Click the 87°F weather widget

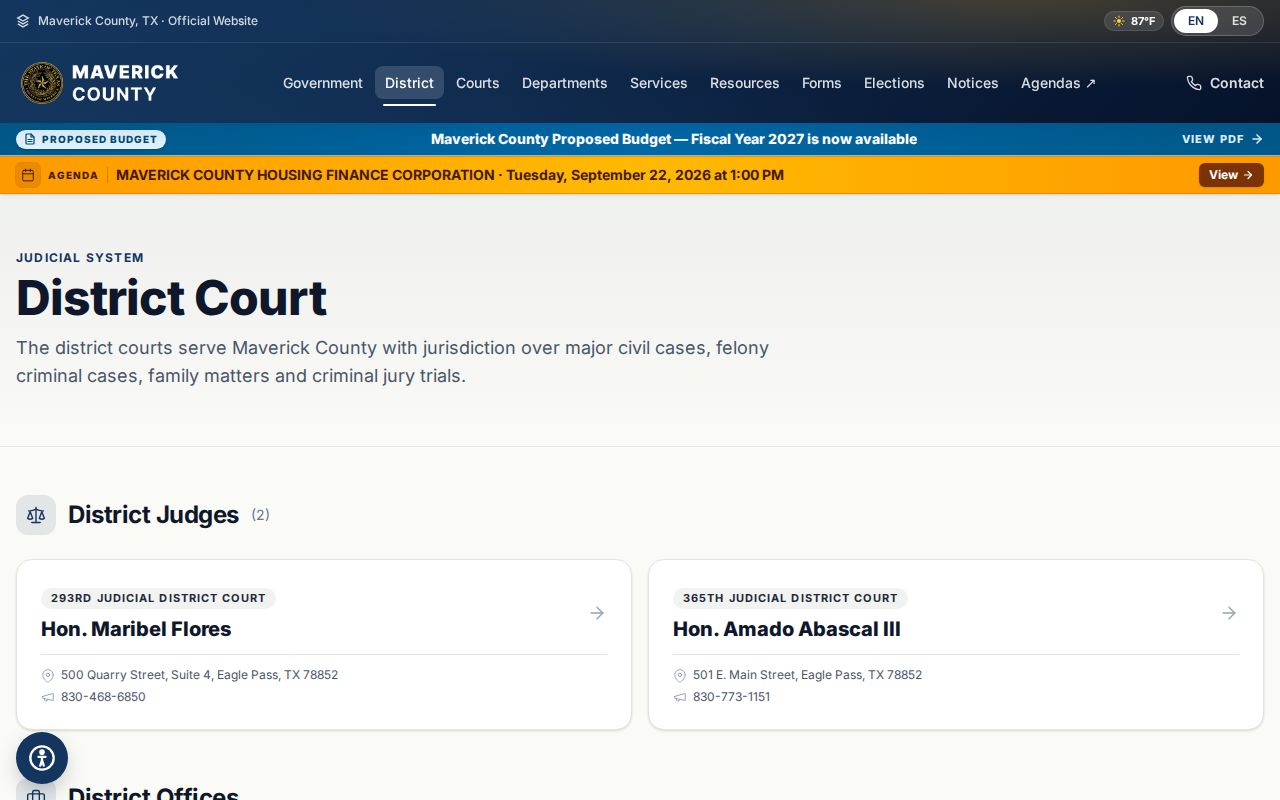[1134, 21]
